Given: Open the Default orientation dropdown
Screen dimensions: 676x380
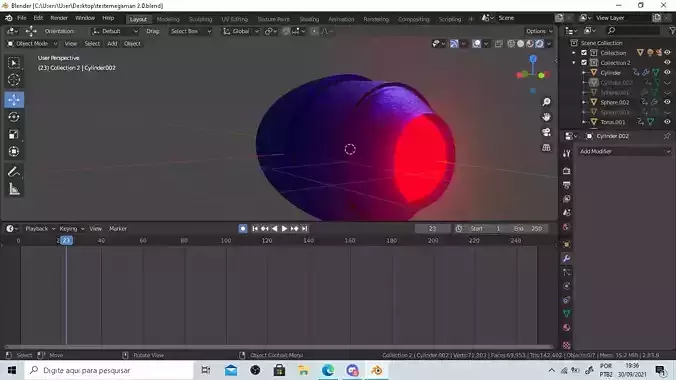Looking at the screenshot, I should tap(115, 31).
